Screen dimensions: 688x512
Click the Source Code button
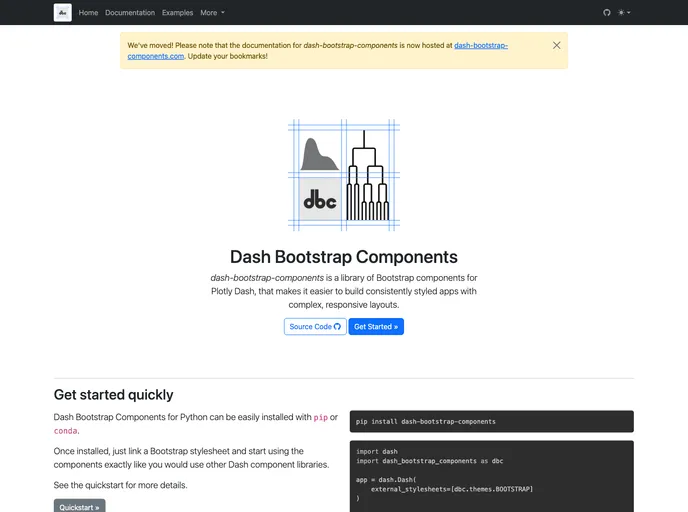315,326
